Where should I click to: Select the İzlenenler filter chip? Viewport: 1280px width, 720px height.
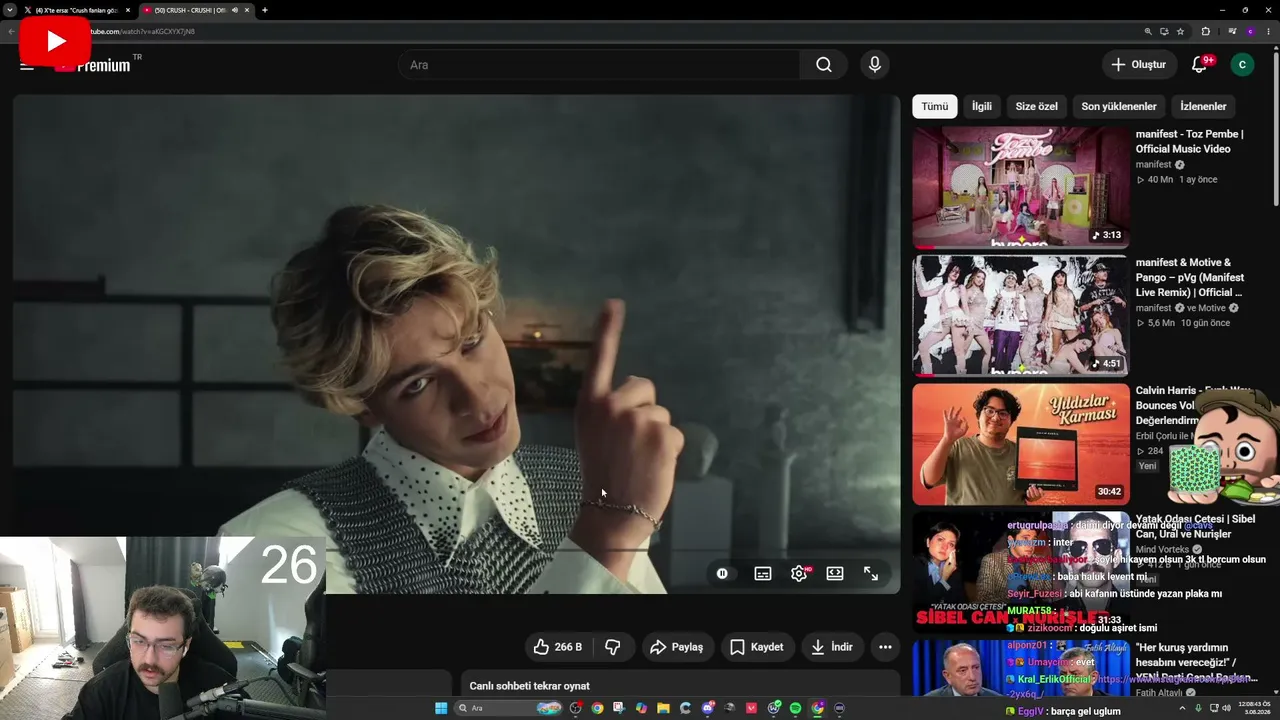[x=1203, y=106]
